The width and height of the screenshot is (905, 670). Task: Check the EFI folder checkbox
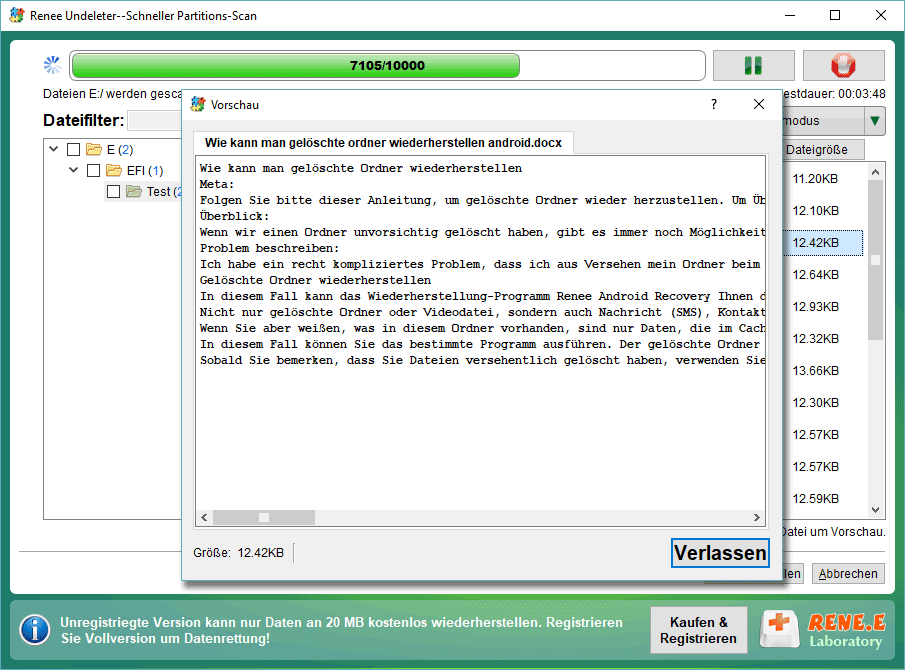point(94,170)
